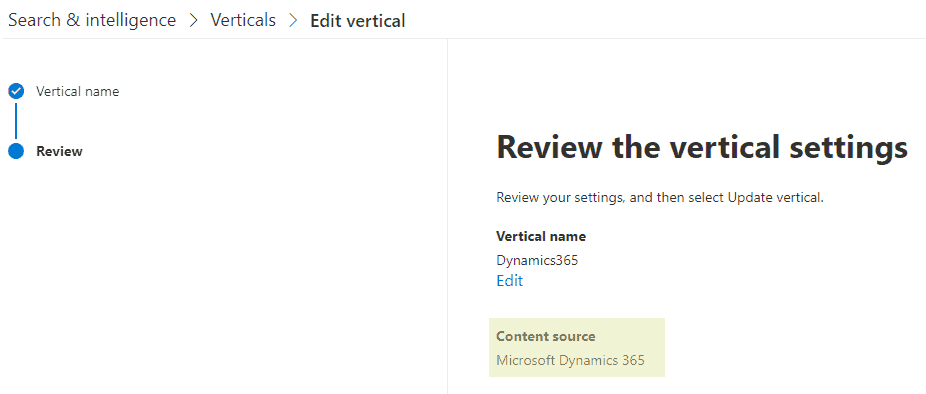Select the Dynamics365 vertical name value
The image size is (926, 394).
537,261
